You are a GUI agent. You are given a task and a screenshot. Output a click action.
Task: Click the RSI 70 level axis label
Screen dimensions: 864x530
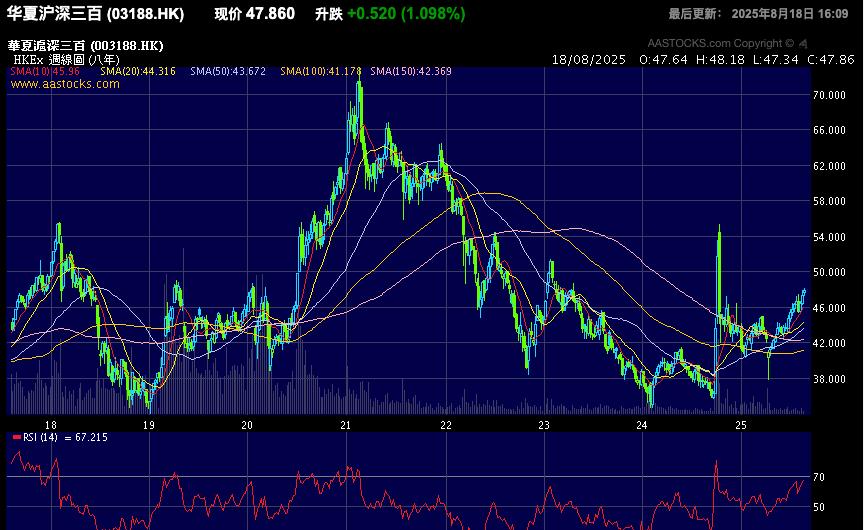817,478
